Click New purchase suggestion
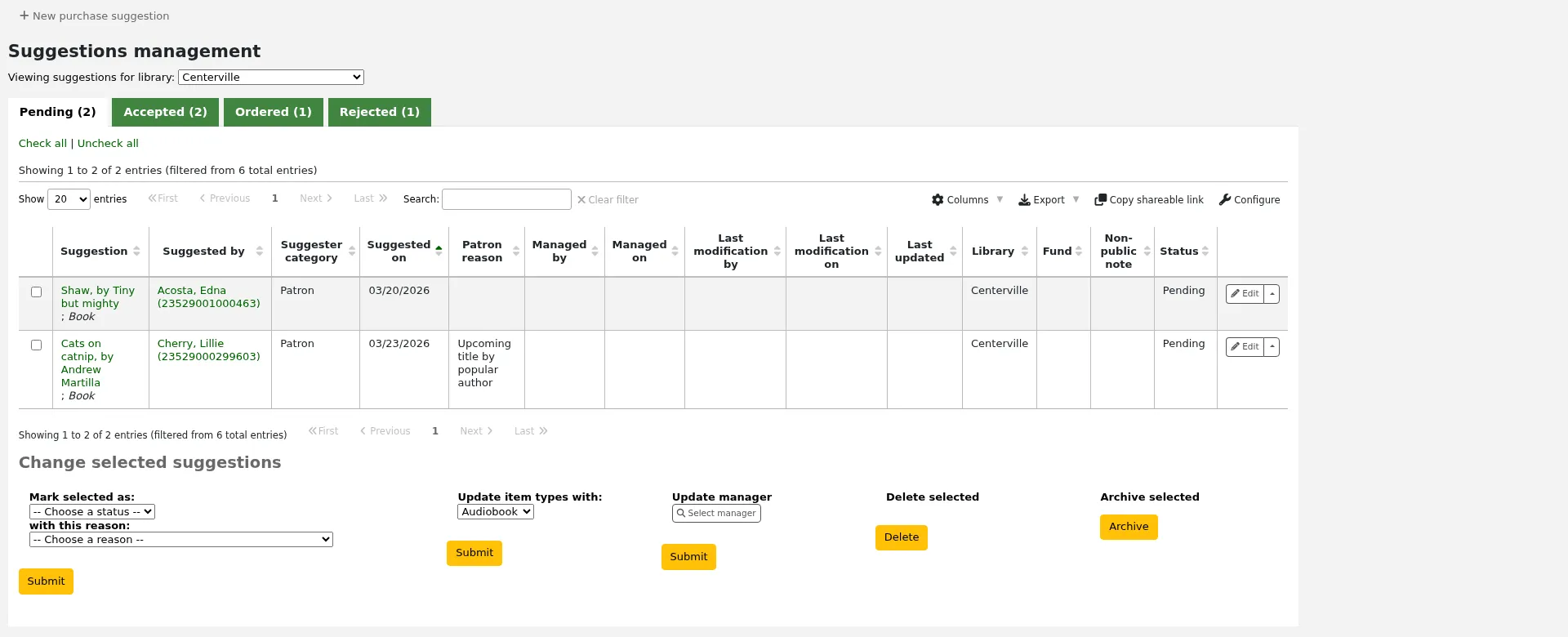The width and height of the screenshot is (1568, 637). click(94, 16)
